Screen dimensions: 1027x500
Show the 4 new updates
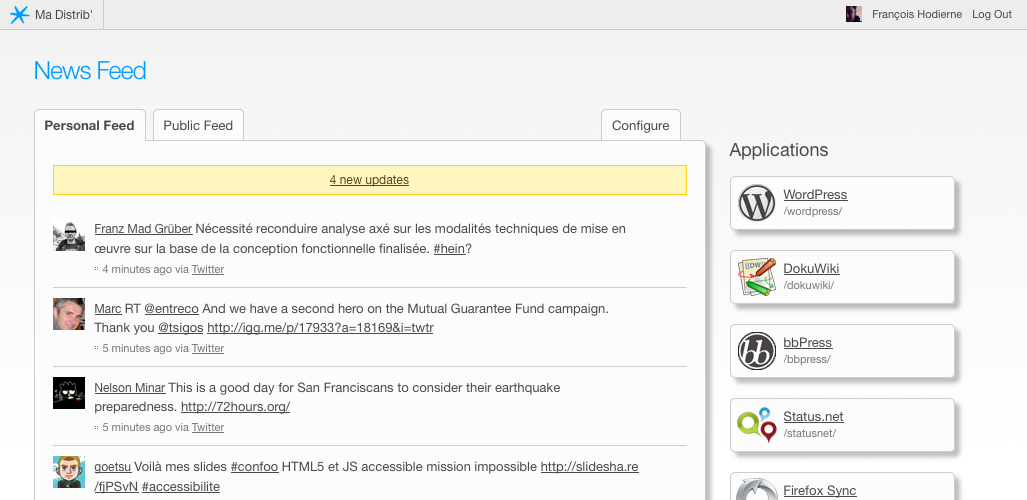[x=369, y=180]
